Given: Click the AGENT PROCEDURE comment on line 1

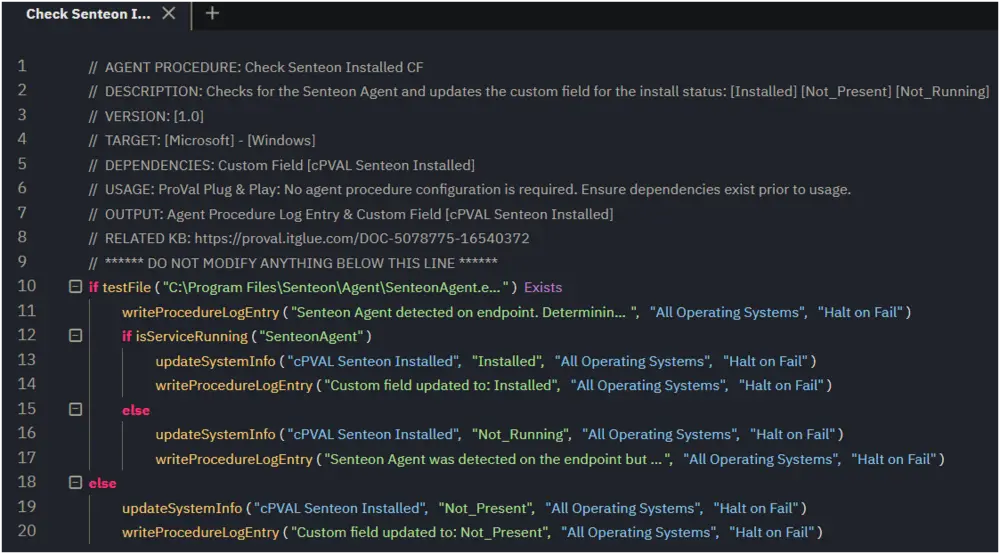Looking at the screenshot, I should pos(256,67).
